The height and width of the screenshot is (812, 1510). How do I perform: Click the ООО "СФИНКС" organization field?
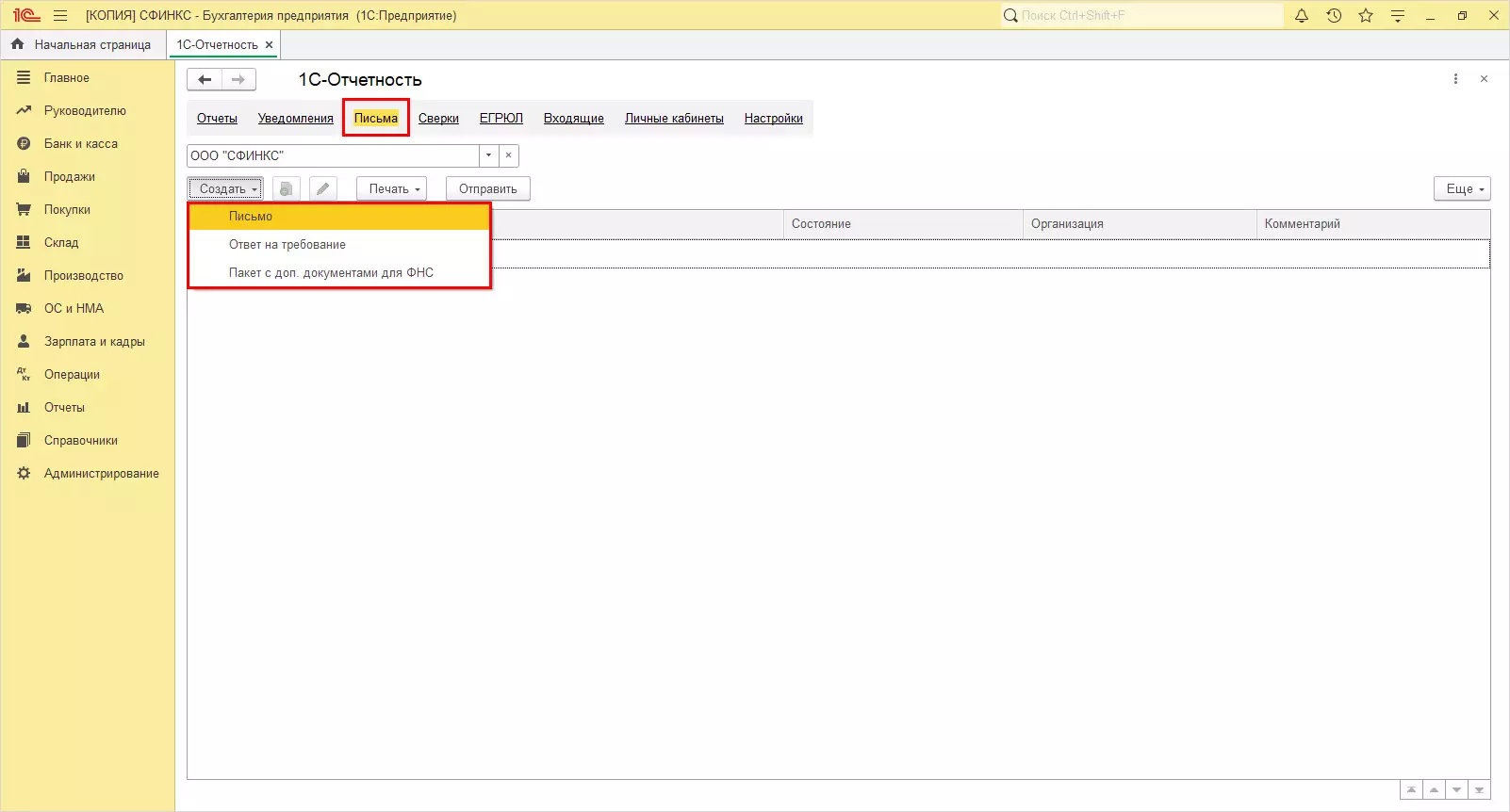pos(334,155)
